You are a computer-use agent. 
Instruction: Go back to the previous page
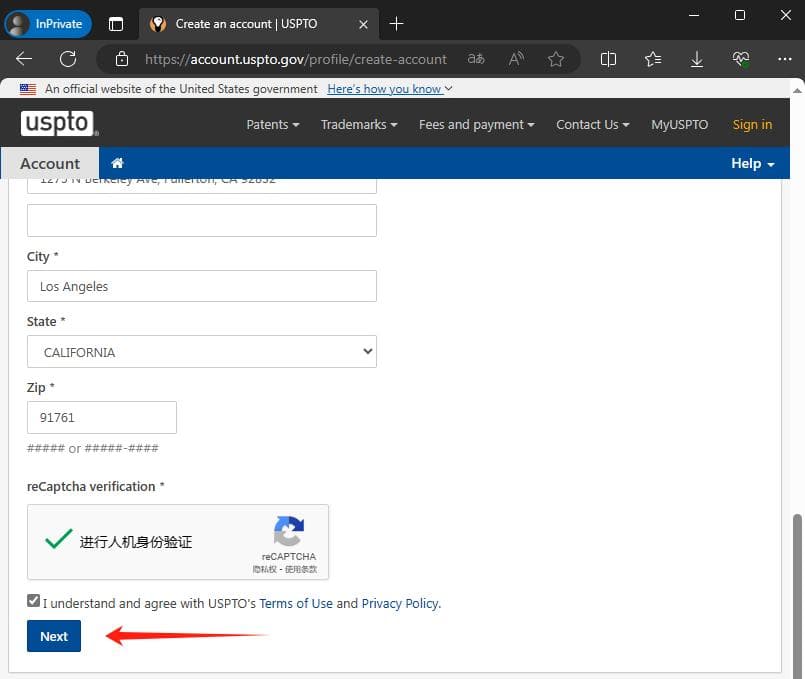[x=24, y=59]
